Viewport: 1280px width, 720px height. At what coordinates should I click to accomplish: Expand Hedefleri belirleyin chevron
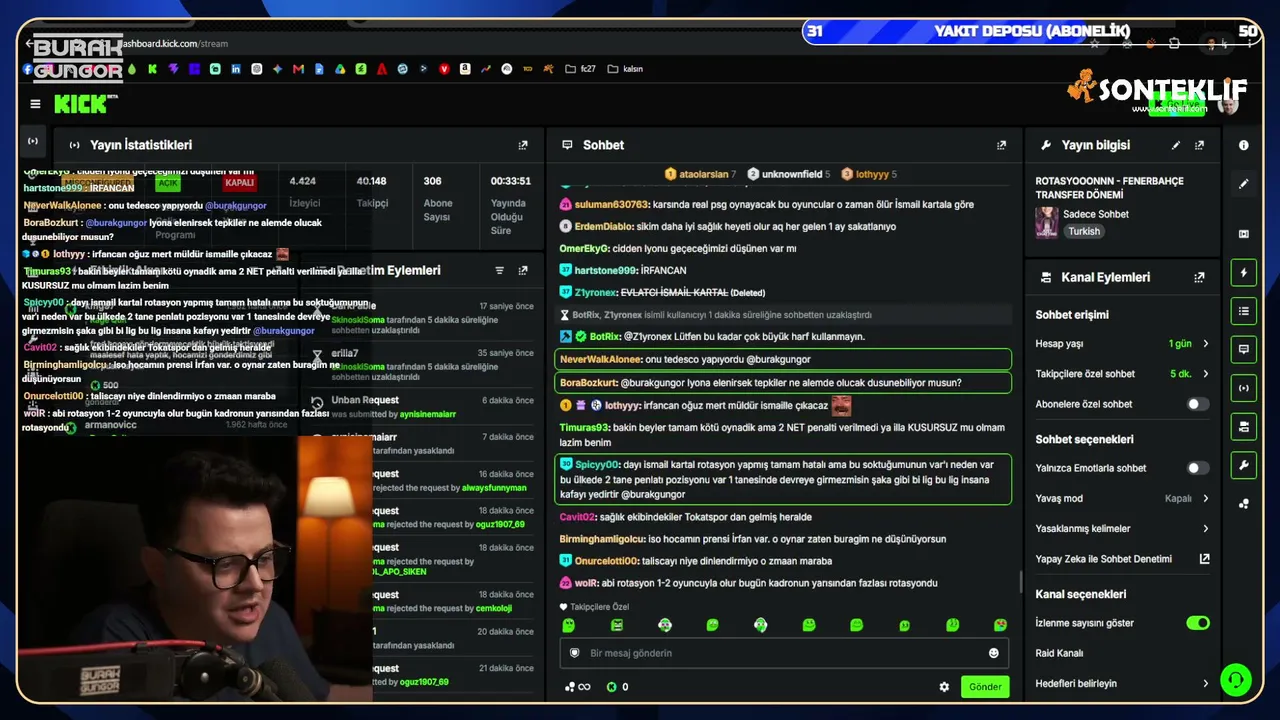pos(1205,684)
